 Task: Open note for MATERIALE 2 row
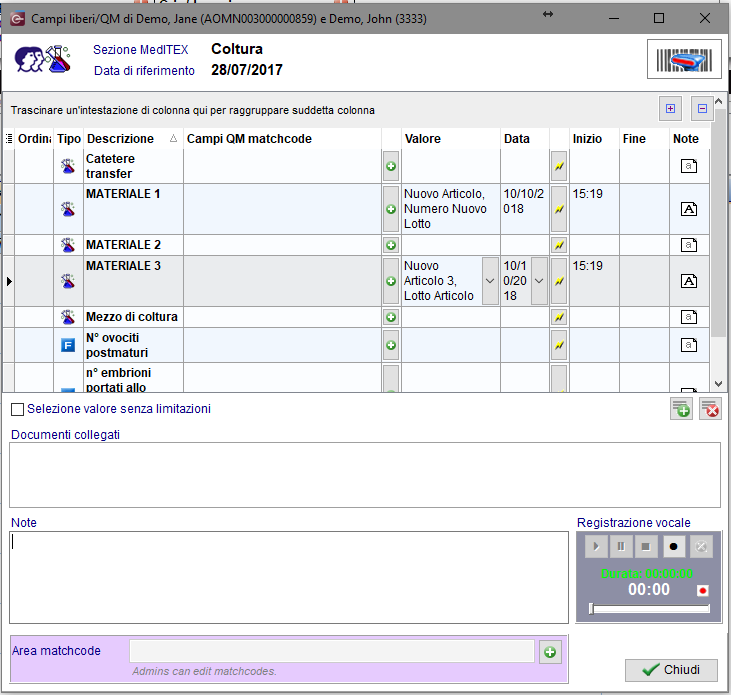(689, 245)
